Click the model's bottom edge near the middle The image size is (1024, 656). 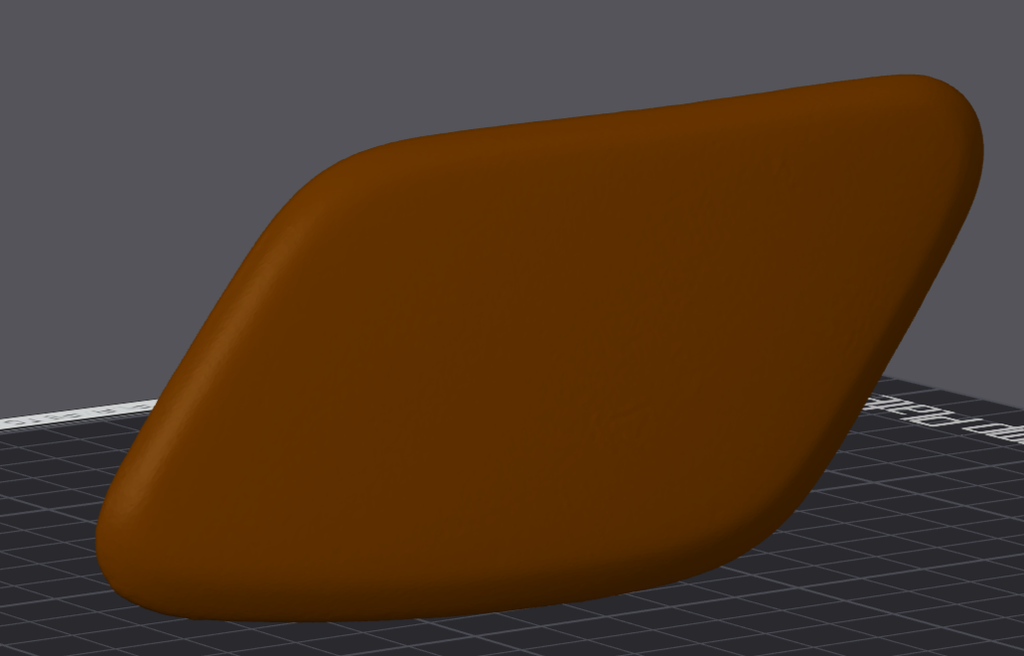450,612
